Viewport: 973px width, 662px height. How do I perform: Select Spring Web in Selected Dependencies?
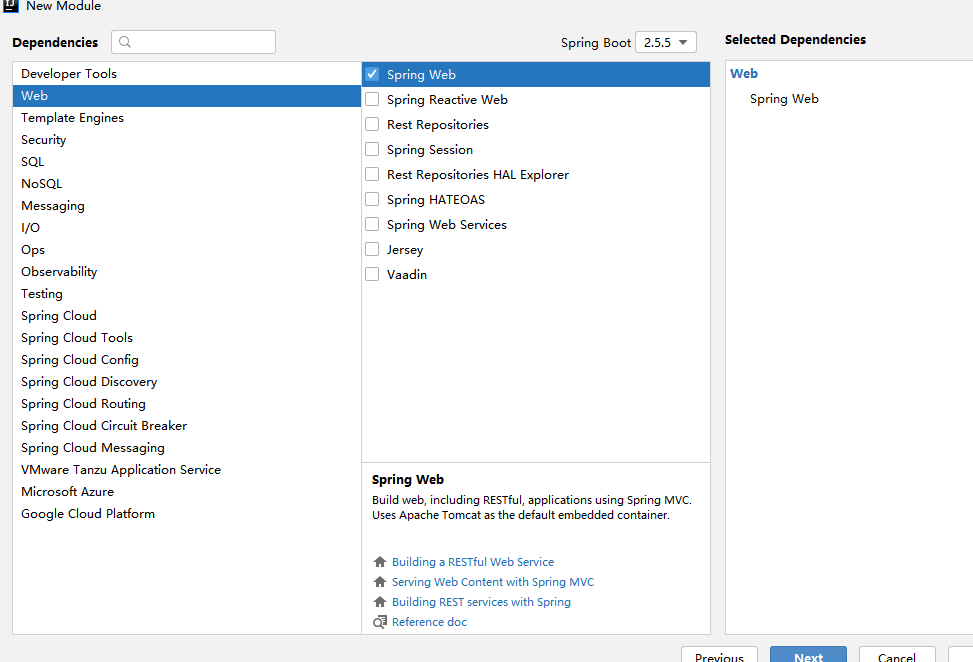click(784, 99)
